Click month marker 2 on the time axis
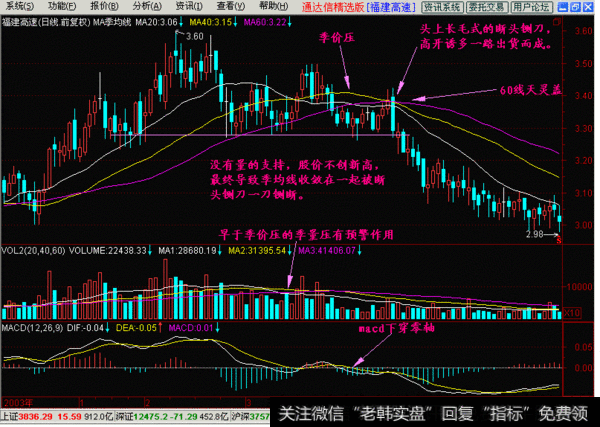 (x=148, y=403)
